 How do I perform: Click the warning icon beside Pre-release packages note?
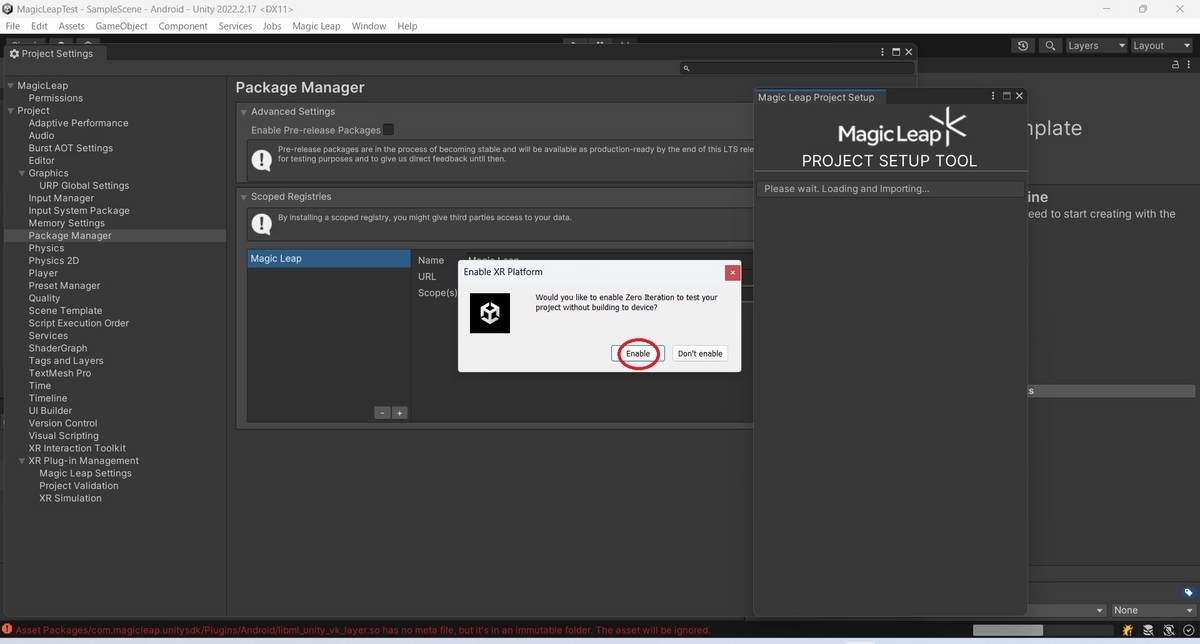tap(262, 158)
